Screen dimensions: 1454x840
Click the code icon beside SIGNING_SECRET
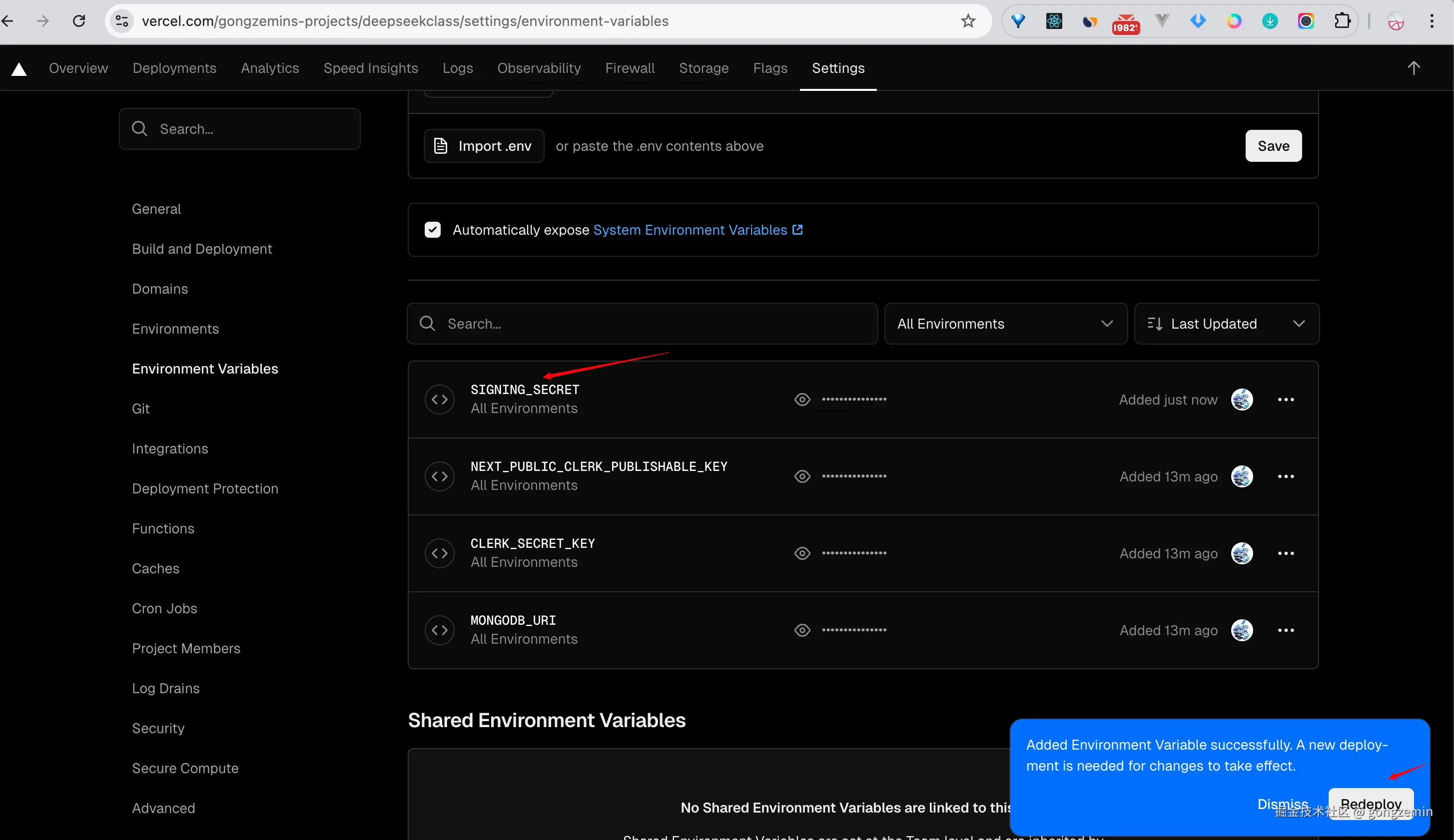(440, 400)
